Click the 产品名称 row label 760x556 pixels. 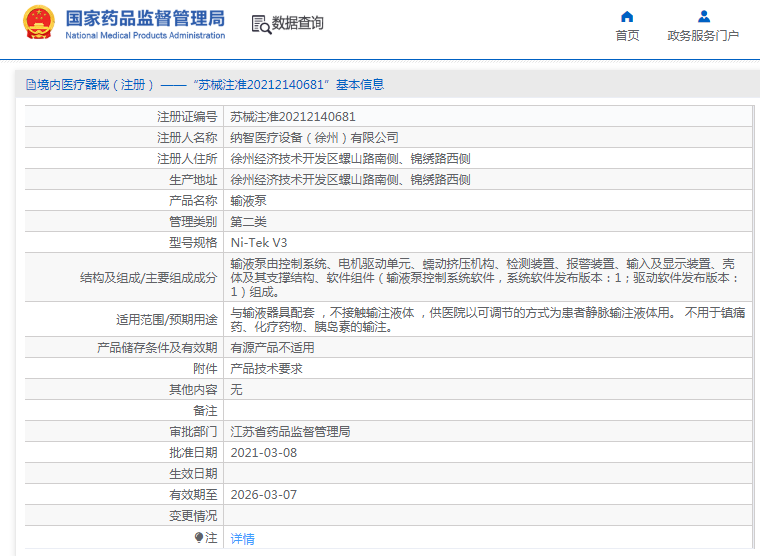193,201
